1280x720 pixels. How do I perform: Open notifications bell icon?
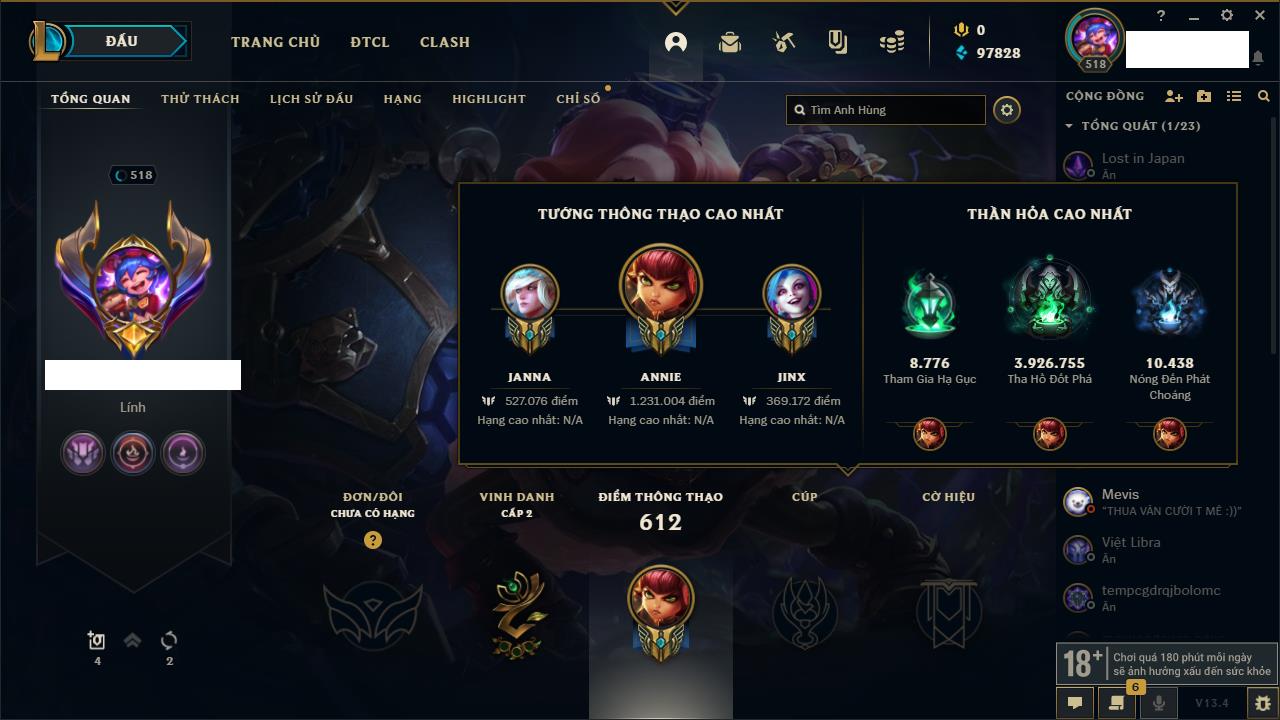(1258, 58)
